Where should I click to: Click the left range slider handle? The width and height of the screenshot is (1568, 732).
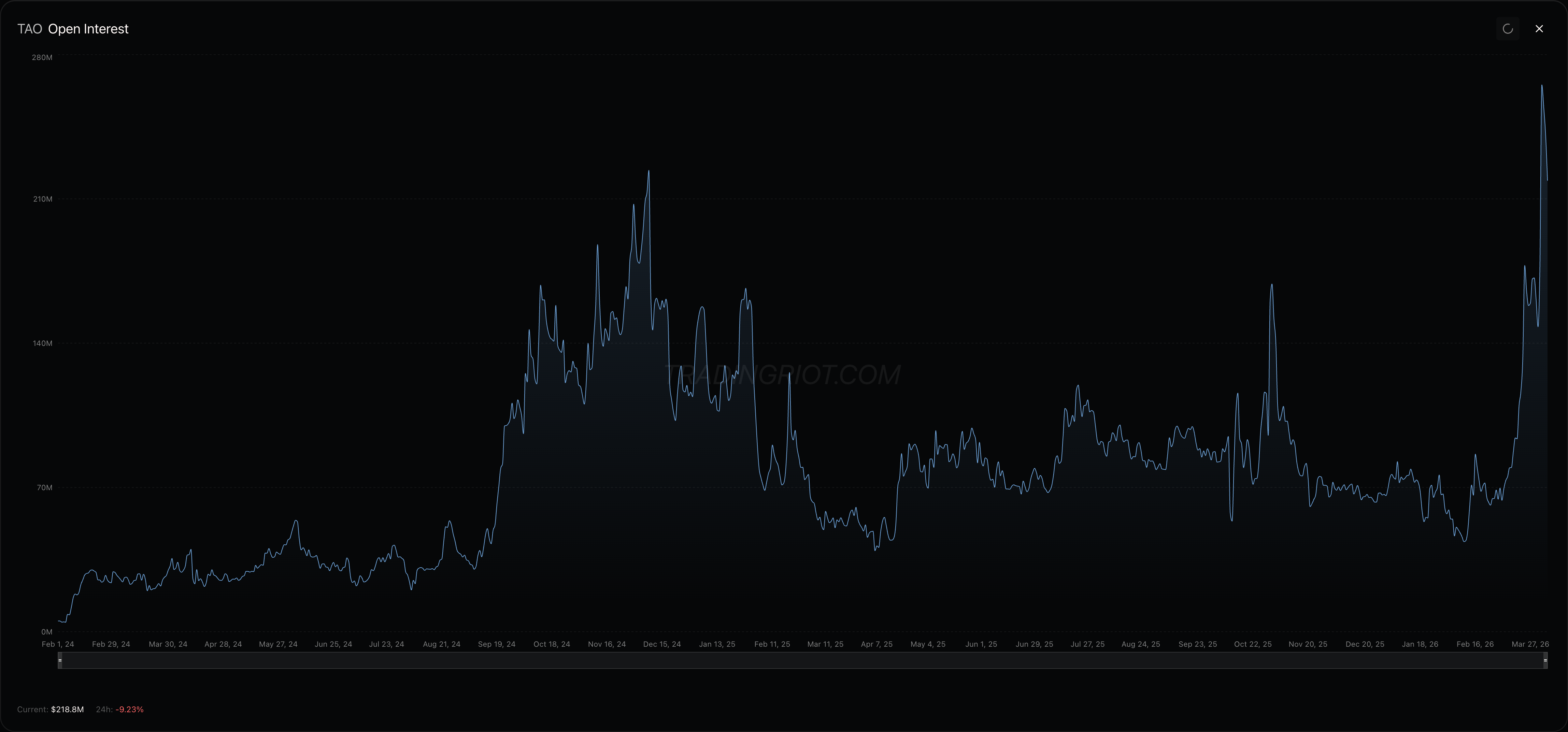tap(60, 660)
